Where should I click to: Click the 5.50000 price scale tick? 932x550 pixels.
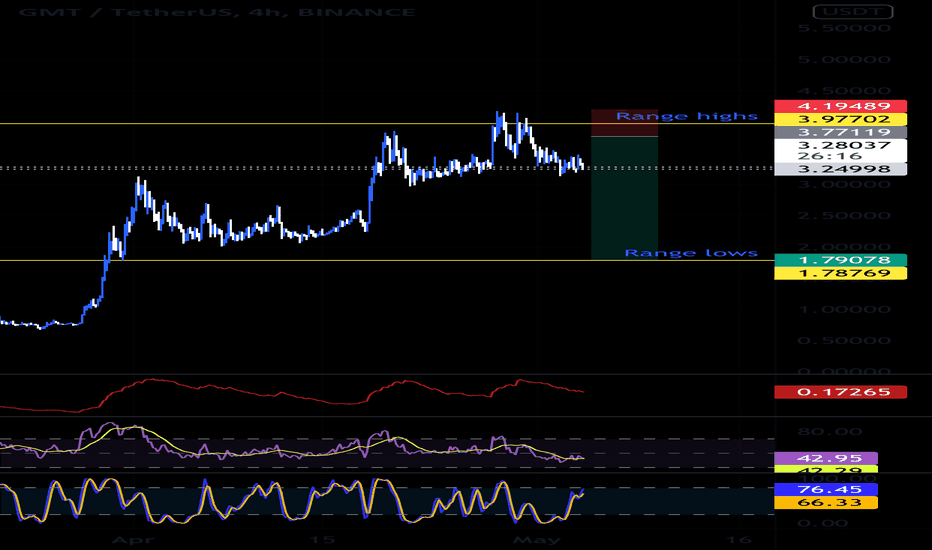pos(844,28)
